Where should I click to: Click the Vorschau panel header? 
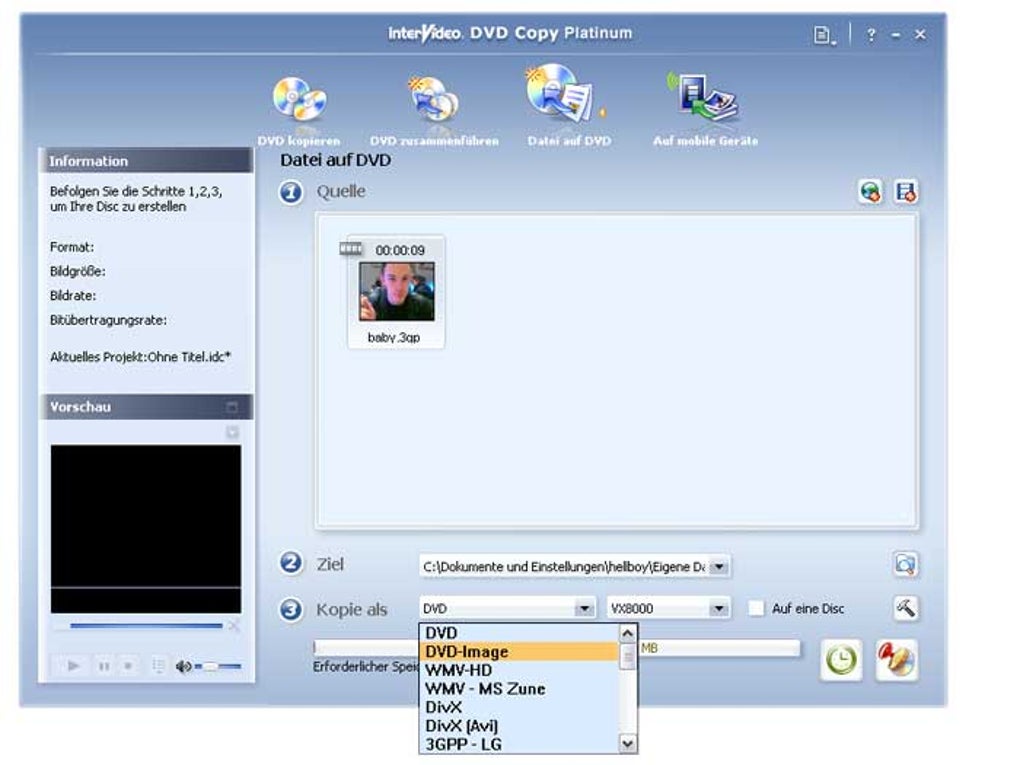pyautogui.click(x=146, y=407)
